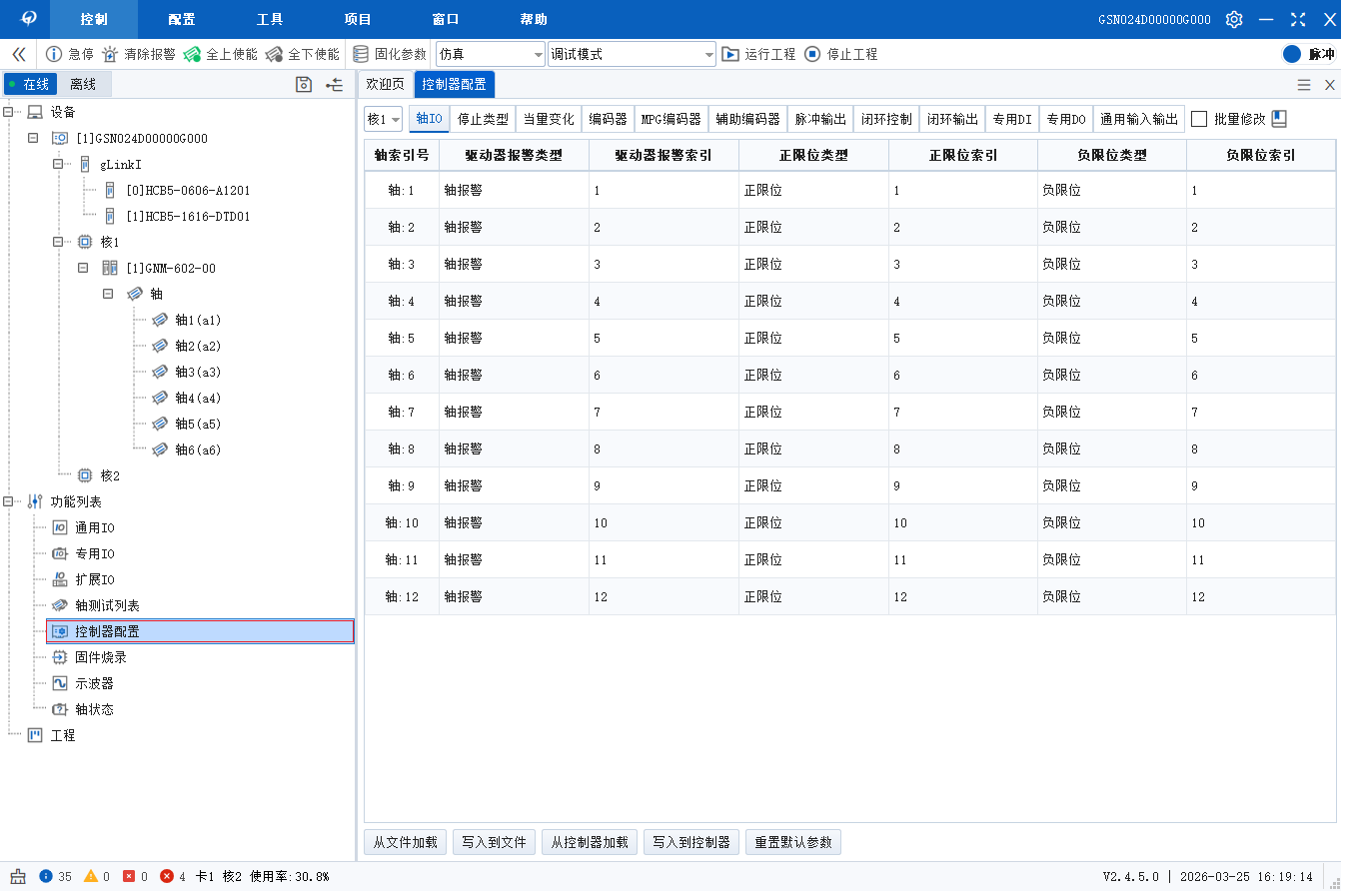The height and width of the screenshot is (896, 1350).
Task: Open the settings gear in the title bar
Action: click(1234, 19)
